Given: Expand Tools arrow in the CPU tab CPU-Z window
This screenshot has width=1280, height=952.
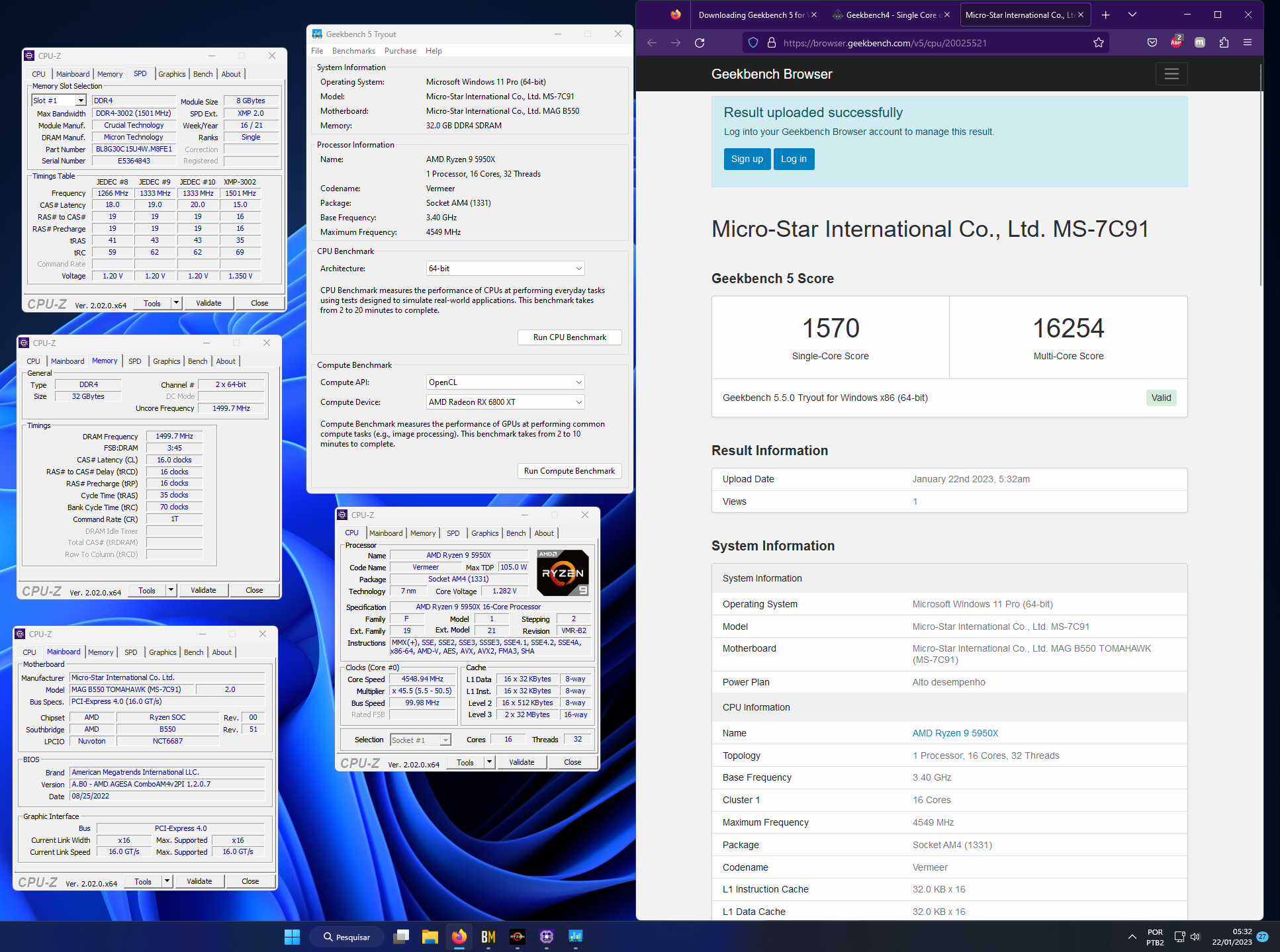Looking at the screenshot, I should [x=489, y=762].
